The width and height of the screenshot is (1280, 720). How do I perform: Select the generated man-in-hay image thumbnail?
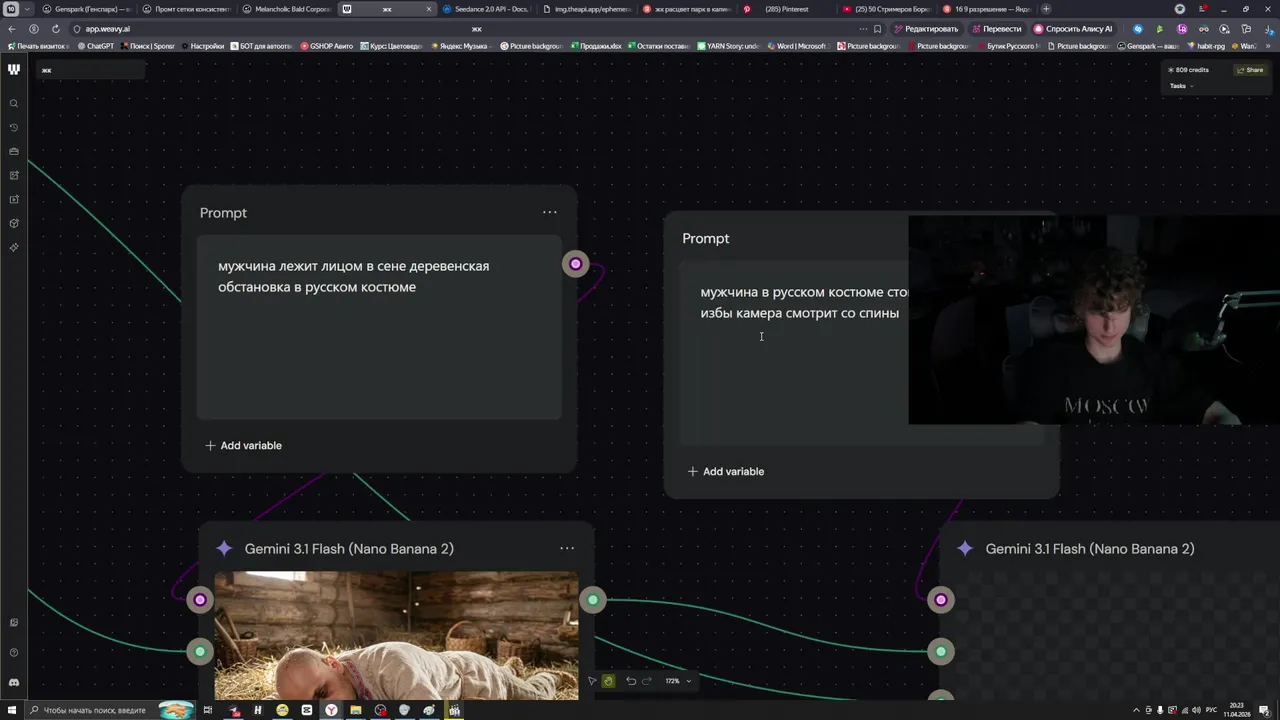pos(396,635)
